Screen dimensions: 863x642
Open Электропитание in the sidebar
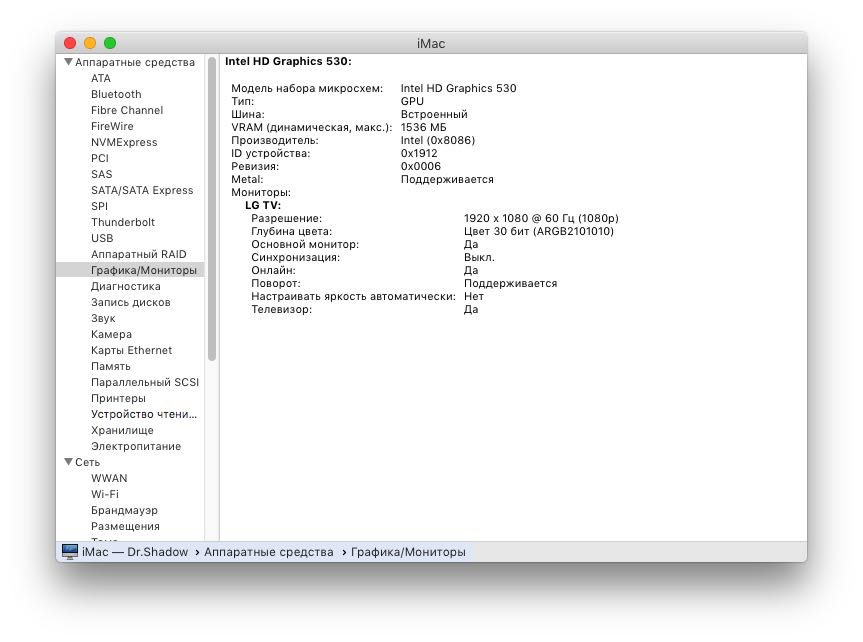pyautogui.click(x=136, y=446)
